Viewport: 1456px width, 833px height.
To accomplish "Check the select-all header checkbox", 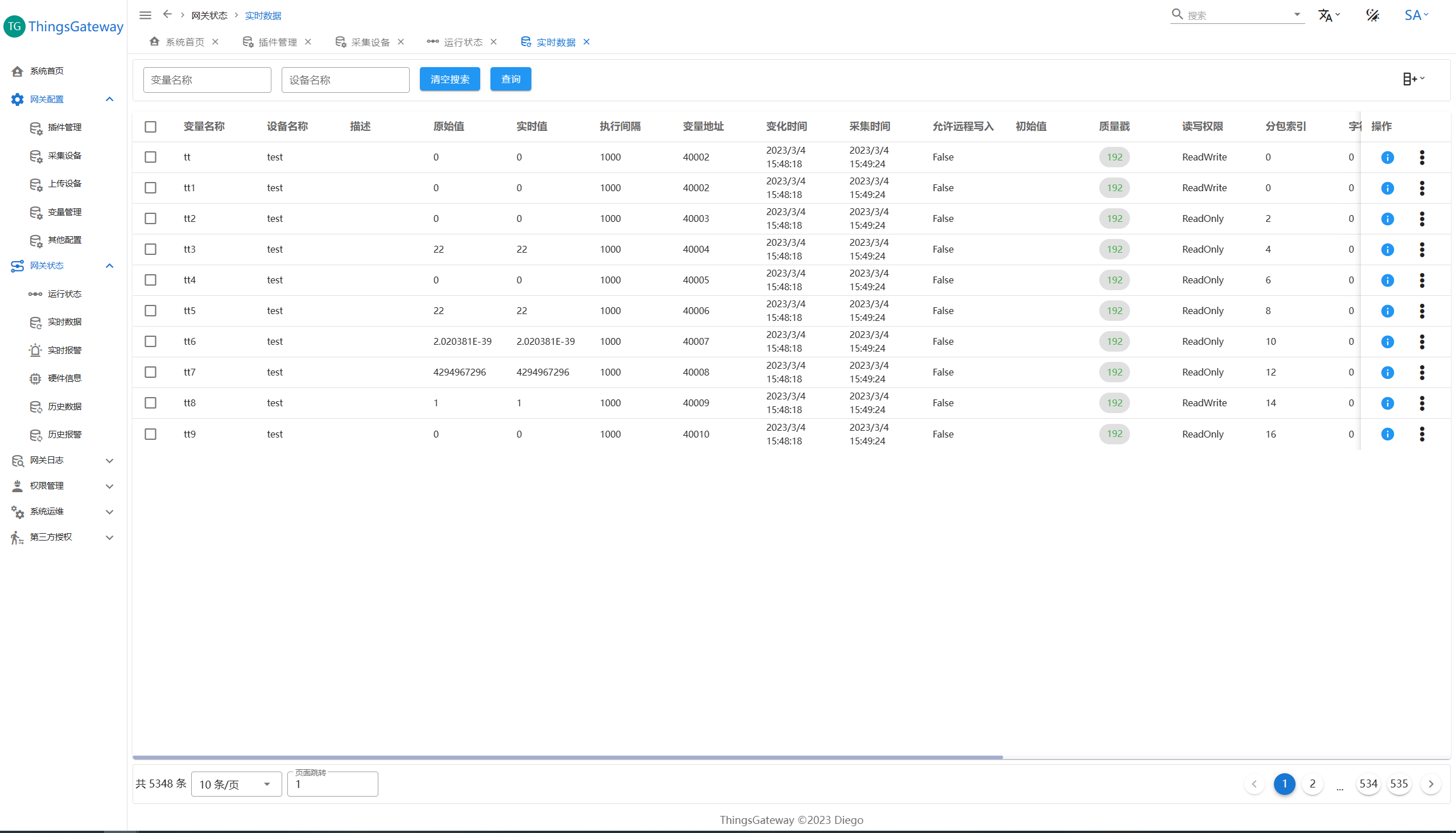I will pos(150,126).
